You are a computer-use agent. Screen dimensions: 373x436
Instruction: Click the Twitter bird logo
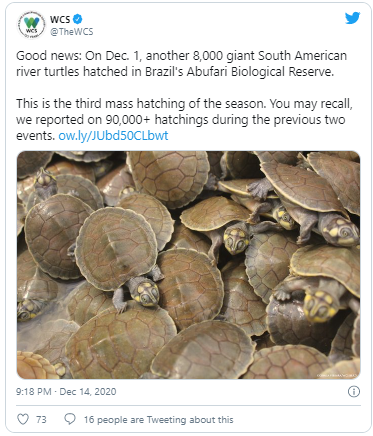click(352, 18)
